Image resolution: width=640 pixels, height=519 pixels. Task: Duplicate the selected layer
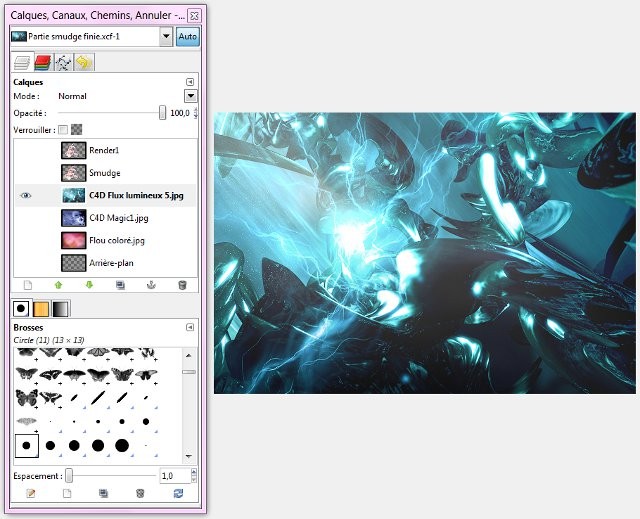point(120,285)
